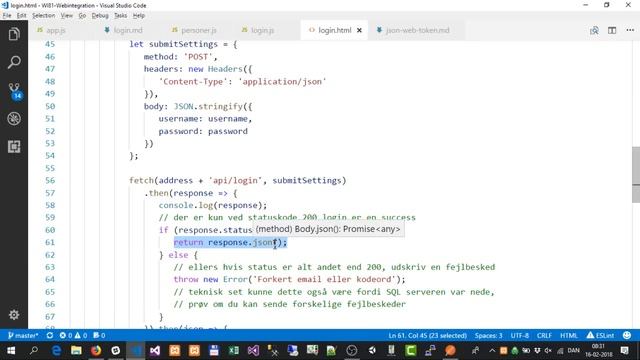
Task: Change indentation via Spaces: 3
Action: [488, 336]
